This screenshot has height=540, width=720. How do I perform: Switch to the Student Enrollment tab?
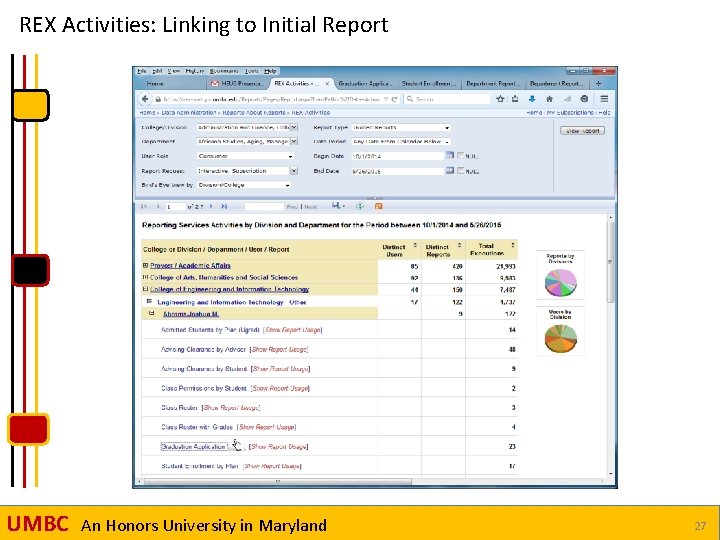pyautogui.click(x=429, y=84)
